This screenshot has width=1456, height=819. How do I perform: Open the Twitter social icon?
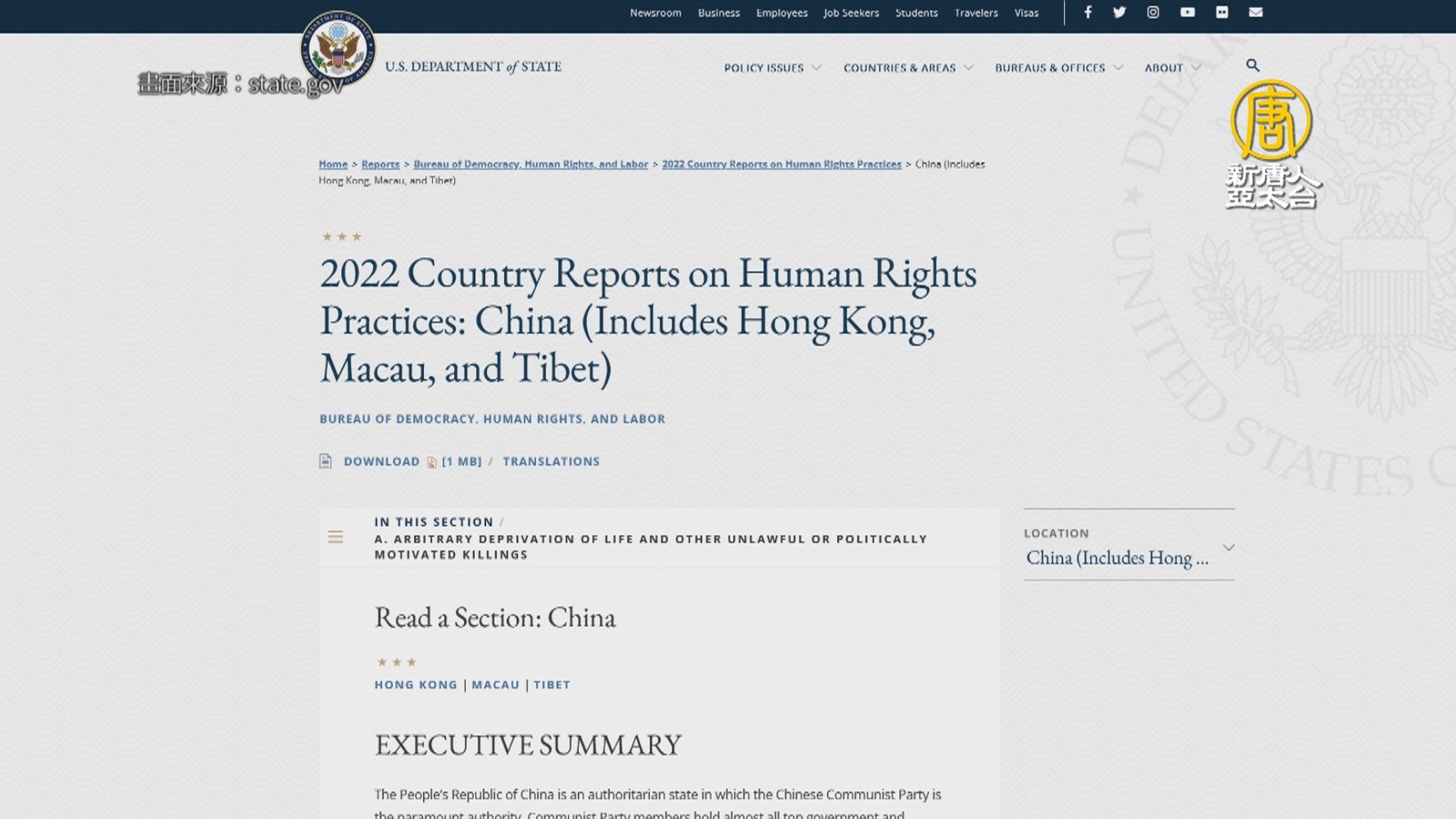tap(1119, 13)
